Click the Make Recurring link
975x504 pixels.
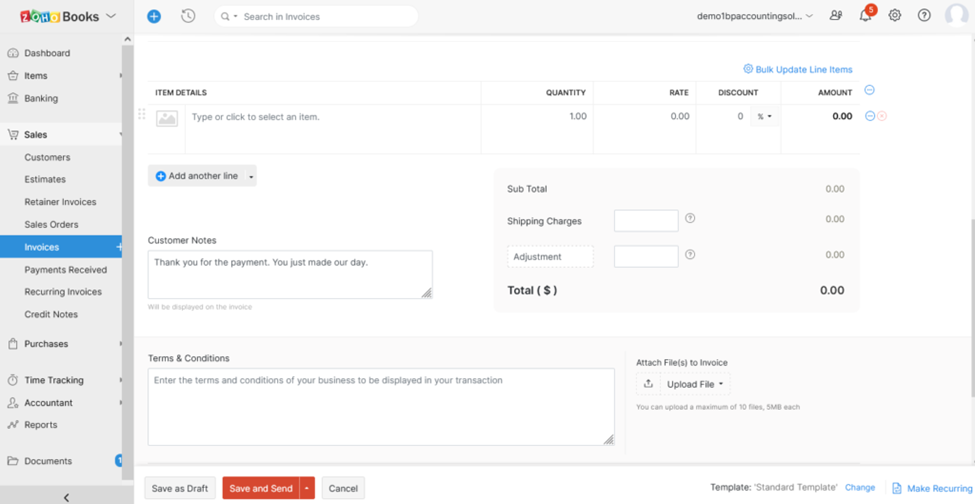click(939, 488)
